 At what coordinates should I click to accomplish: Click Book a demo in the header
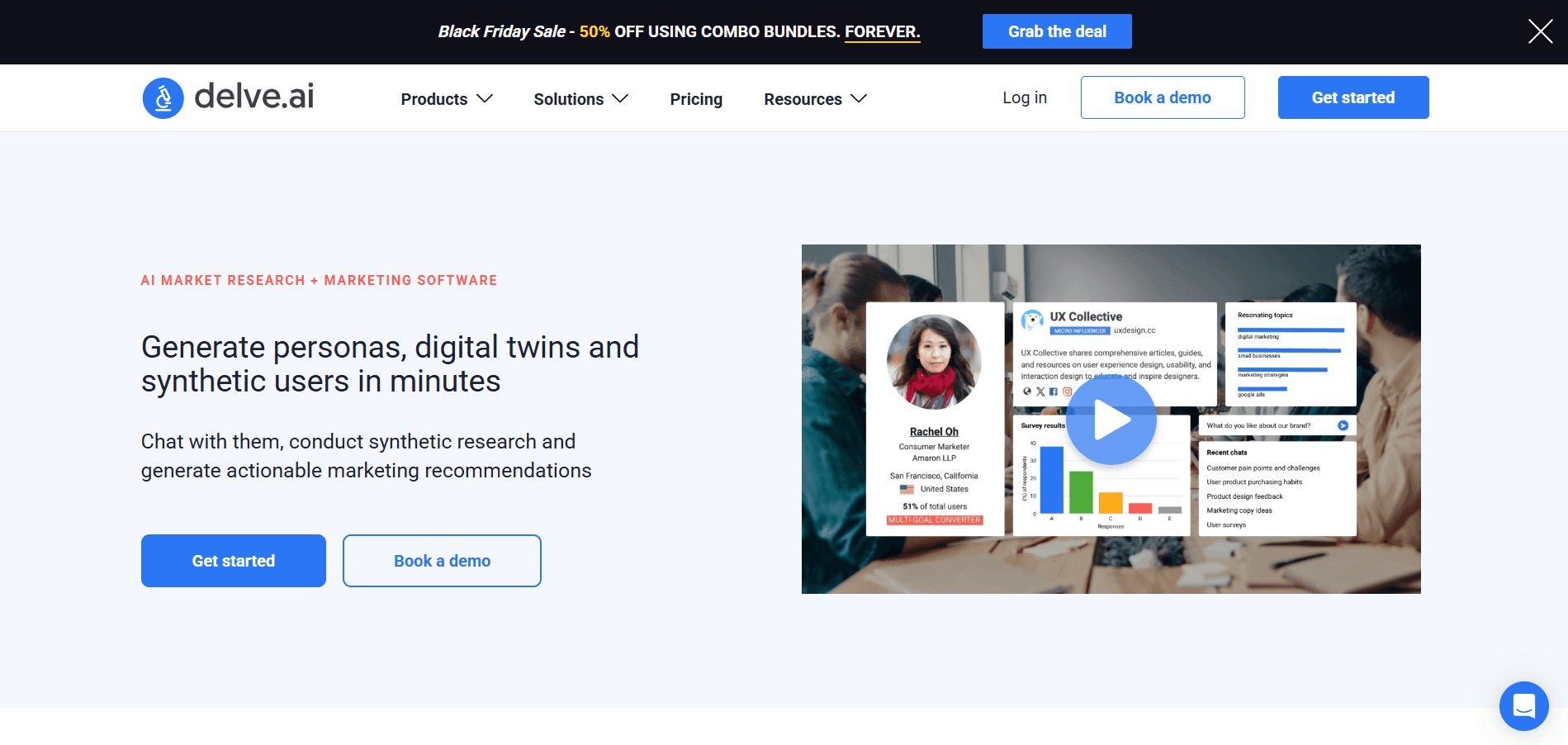(1162, 97)
